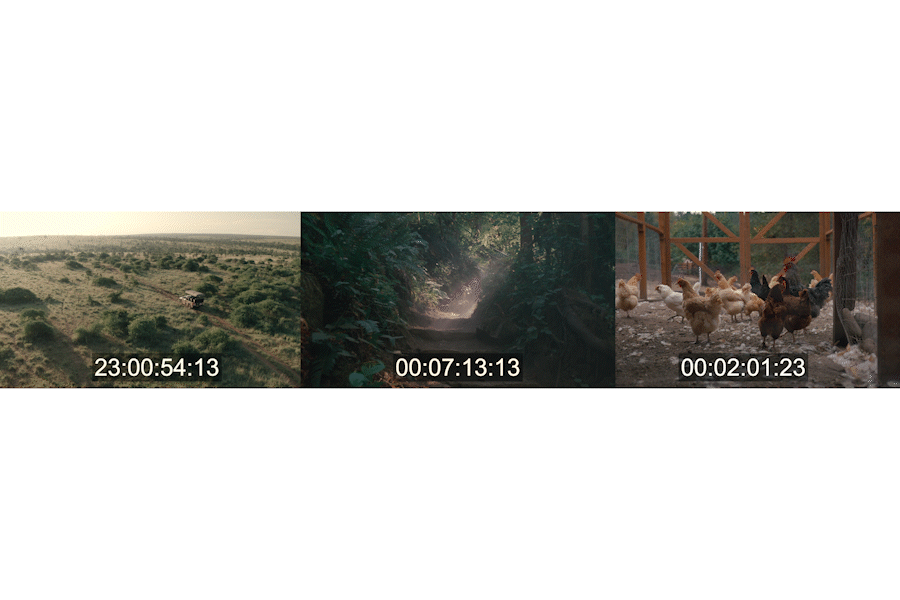Click the 00:02:01:23 timecode overlay

[743, 367]
